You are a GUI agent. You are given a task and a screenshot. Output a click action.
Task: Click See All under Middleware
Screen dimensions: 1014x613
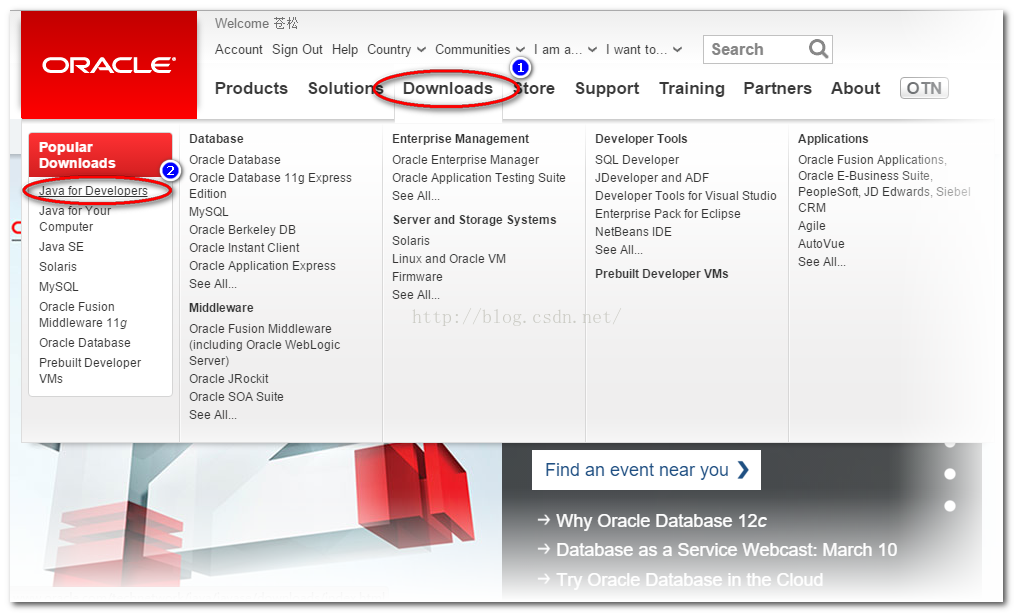213,415
